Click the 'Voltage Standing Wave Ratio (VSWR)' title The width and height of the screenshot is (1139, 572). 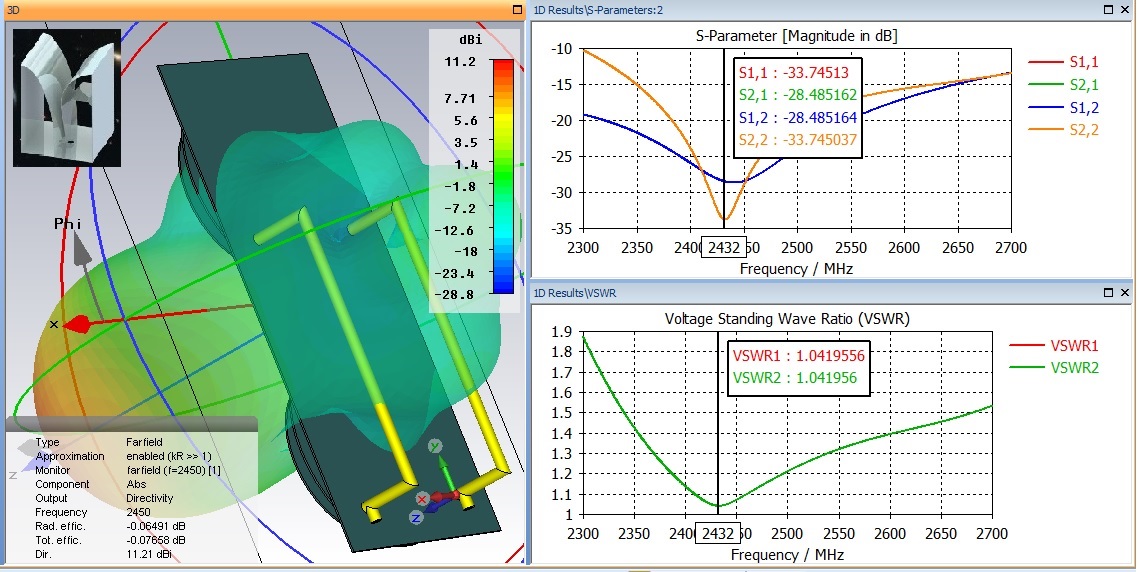[787, 318]
